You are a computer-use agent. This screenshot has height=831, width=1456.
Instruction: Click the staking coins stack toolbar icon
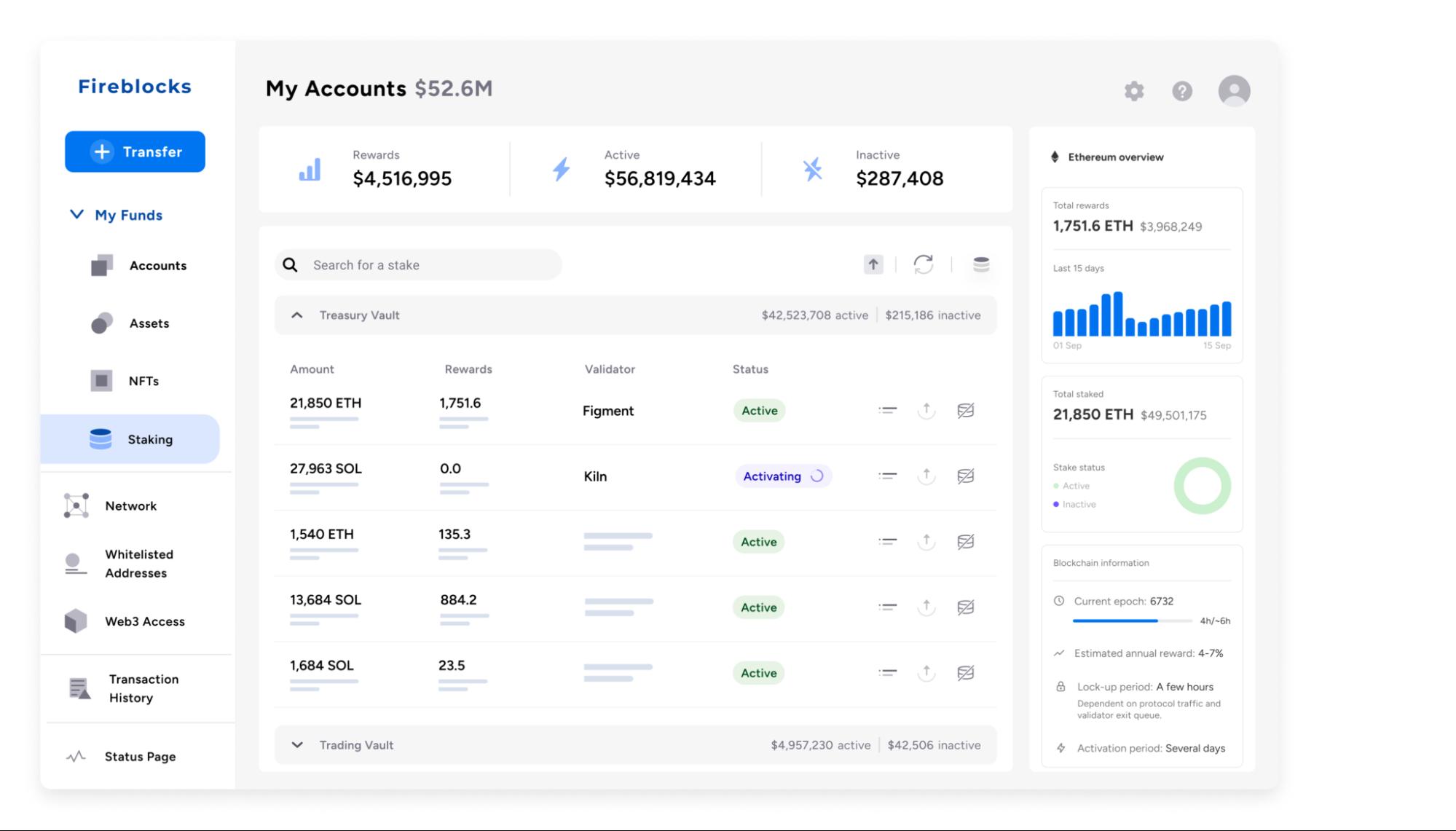[x=981, y=264]
